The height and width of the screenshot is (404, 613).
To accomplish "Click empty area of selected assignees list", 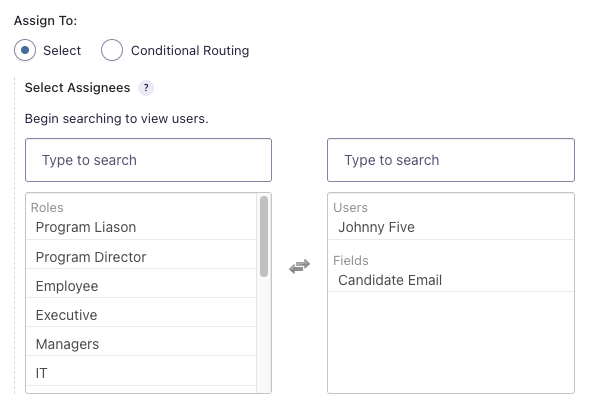I will (x=450, y=345).
